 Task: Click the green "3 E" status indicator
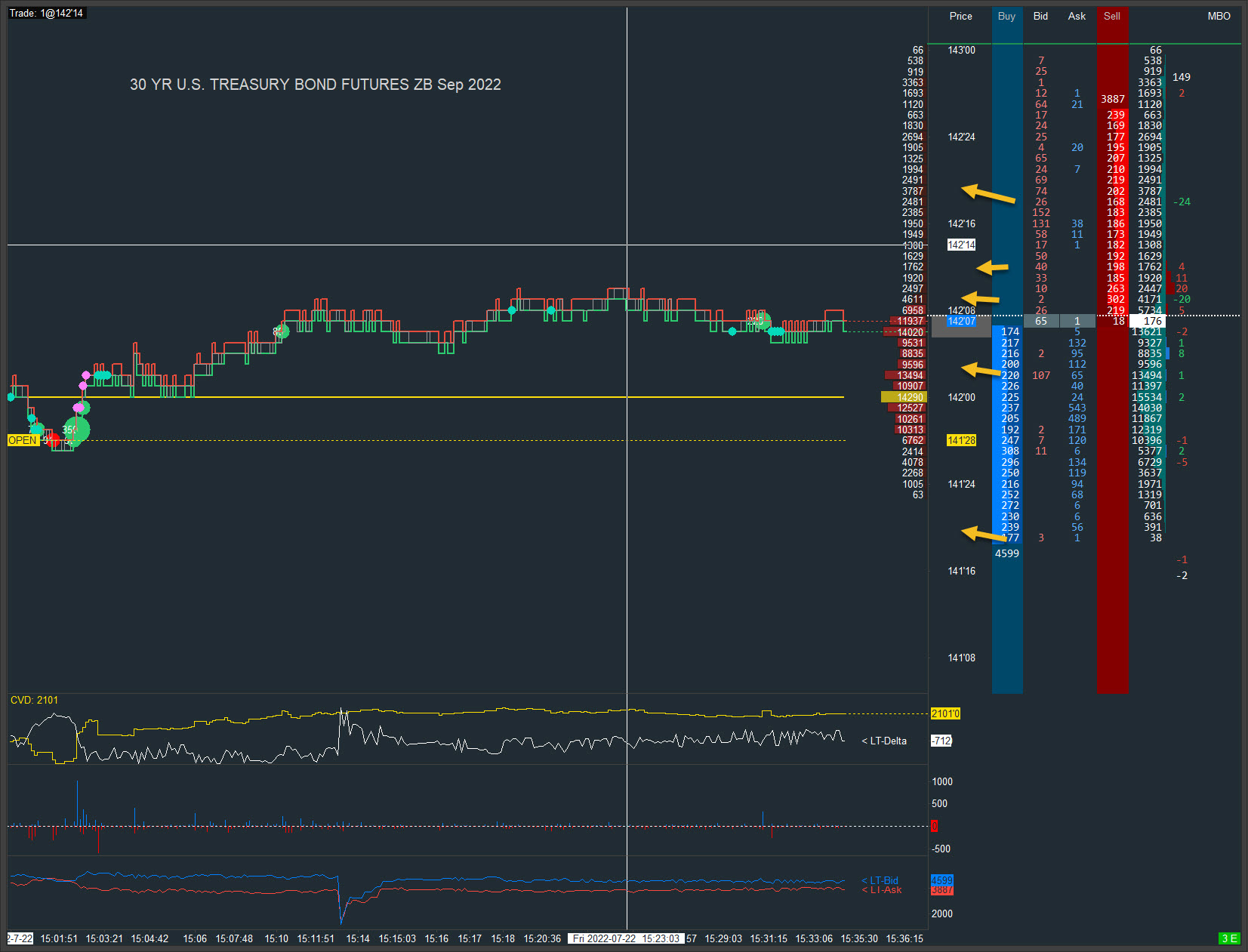click(x=1229, y=938)
